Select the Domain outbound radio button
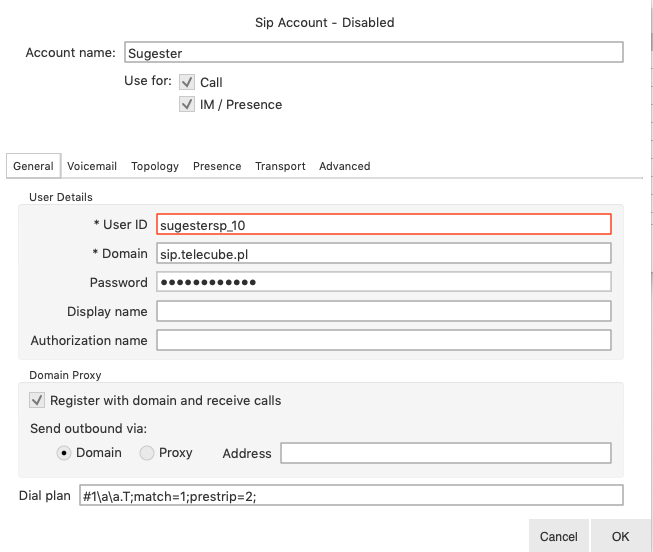The height and width of the screenshot is (552, 653). point(65,453)
